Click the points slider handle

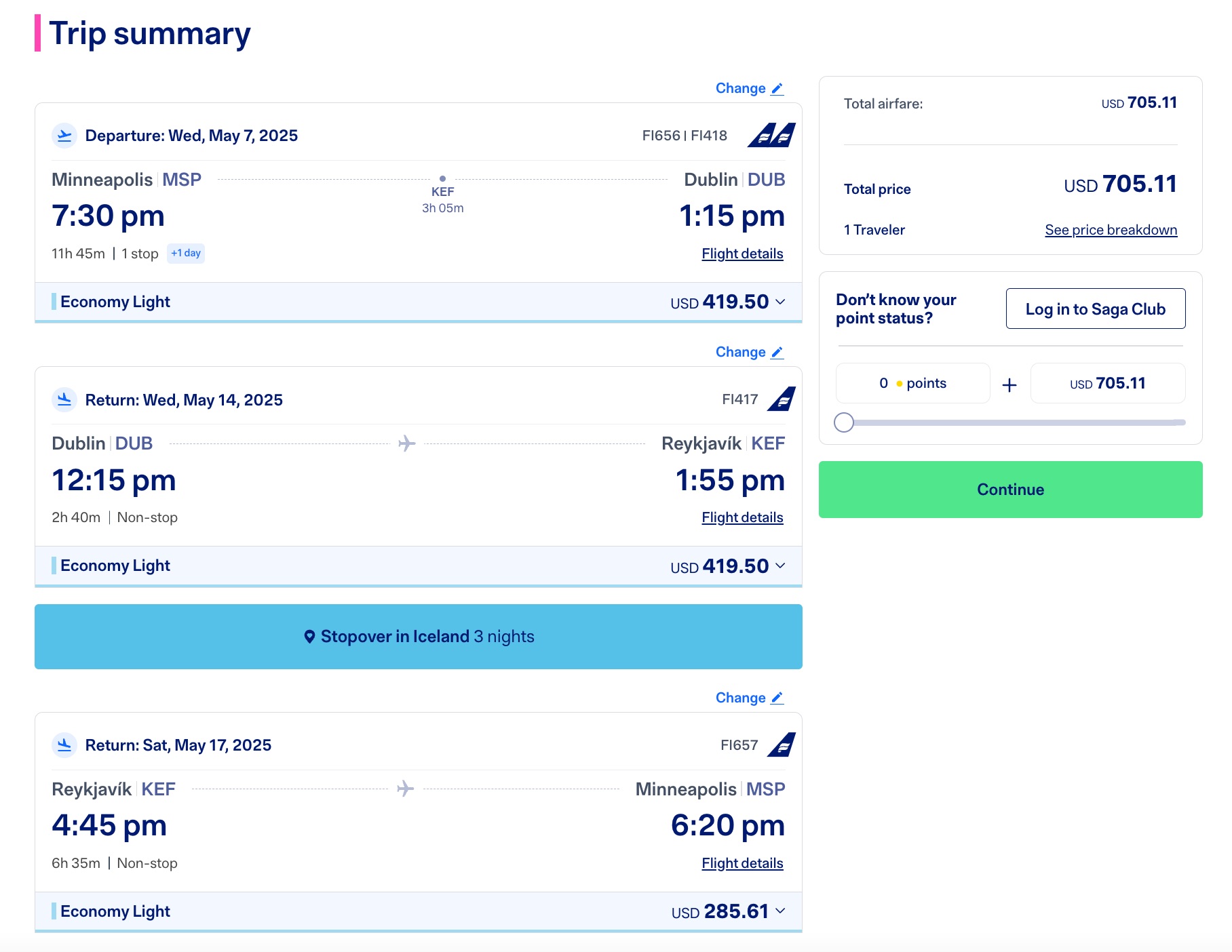(845, 422)
